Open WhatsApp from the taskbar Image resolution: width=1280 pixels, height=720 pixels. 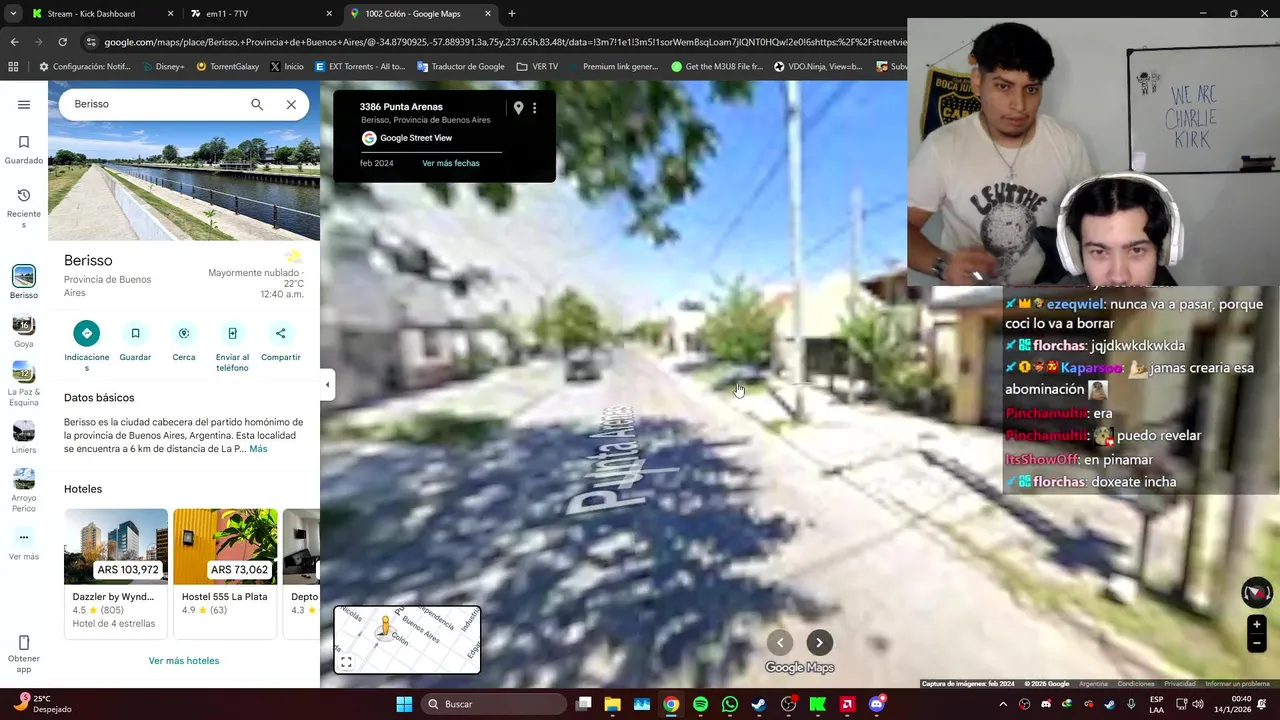tap(730, 704)
